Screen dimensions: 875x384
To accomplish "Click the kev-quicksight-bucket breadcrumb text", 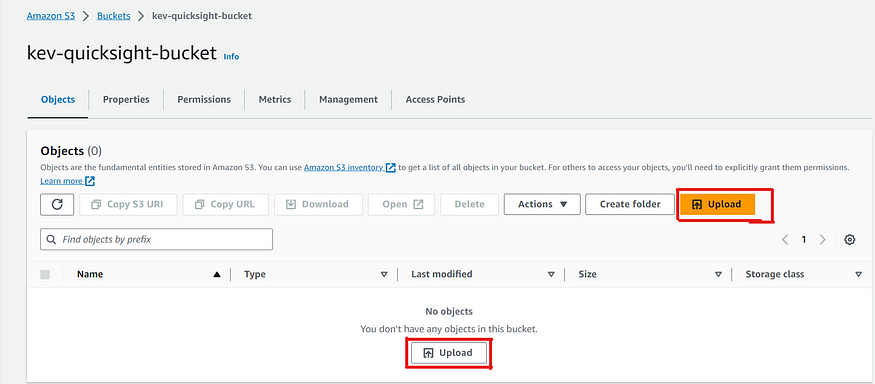I will pyautogui.click(x=202, y=16).
